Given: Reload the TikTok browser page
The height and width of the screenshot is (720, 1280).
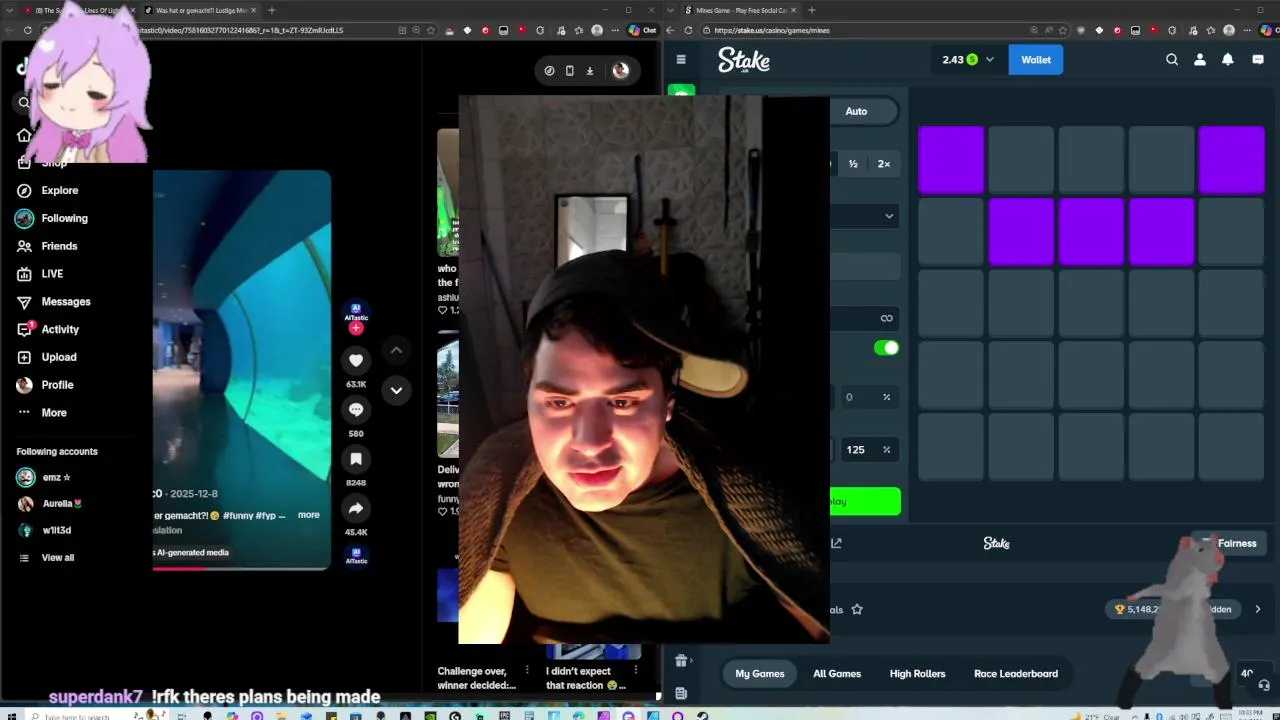Looking at the screenshot, I should coord(28,30).
